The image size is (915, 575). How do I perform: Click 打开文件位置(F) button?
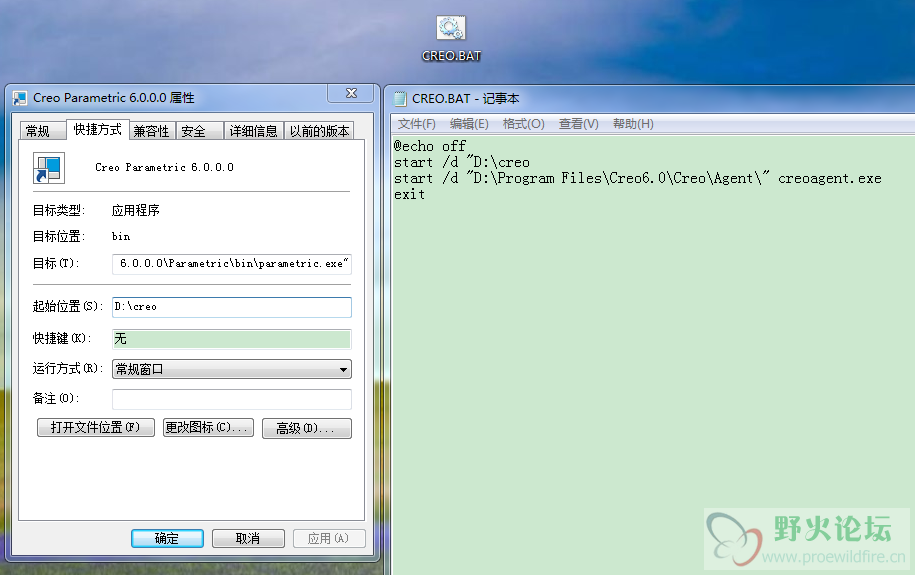pos(96,427)
